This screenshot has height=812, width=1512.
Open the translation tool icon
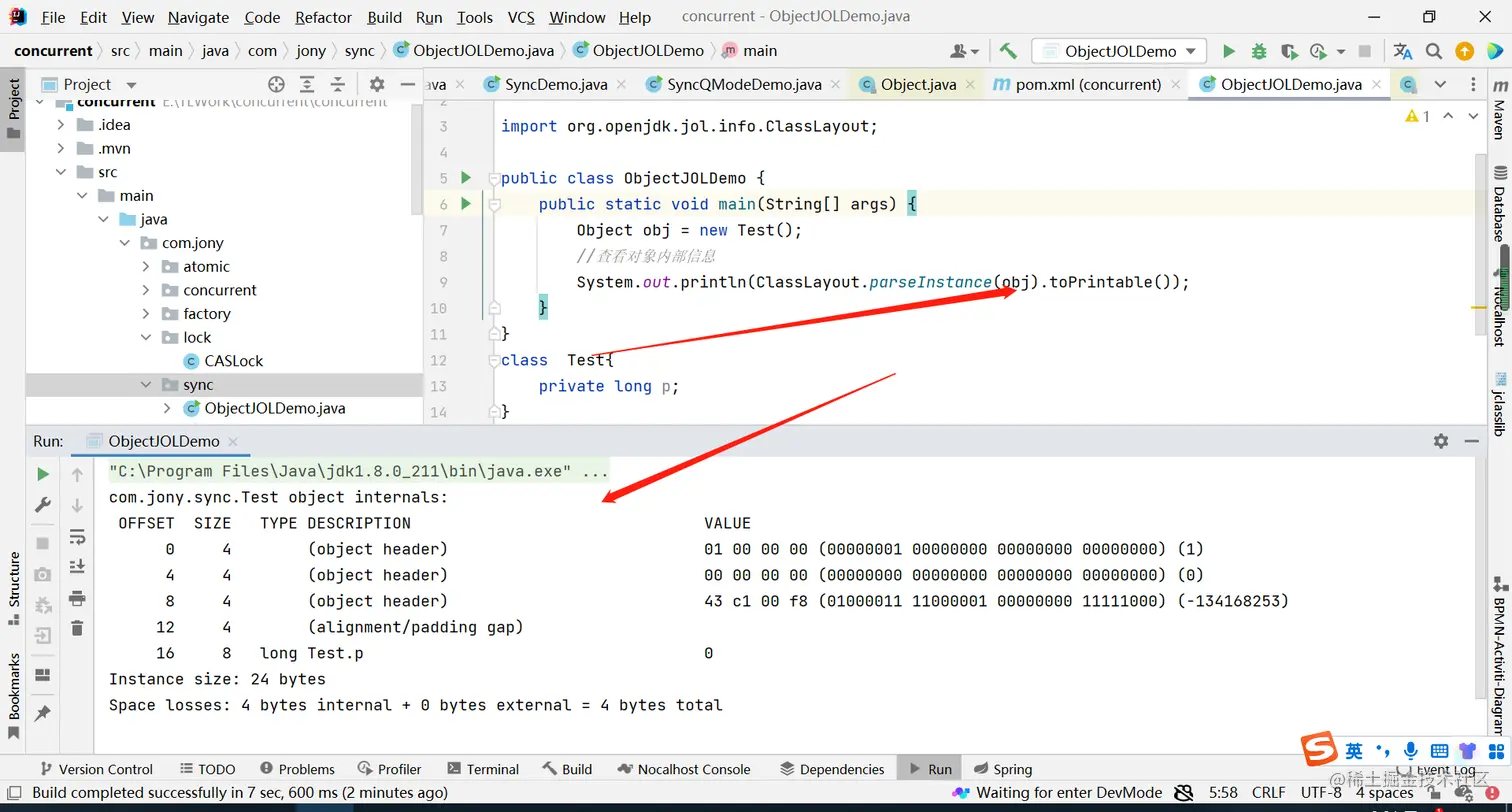tap(1403, 51)
